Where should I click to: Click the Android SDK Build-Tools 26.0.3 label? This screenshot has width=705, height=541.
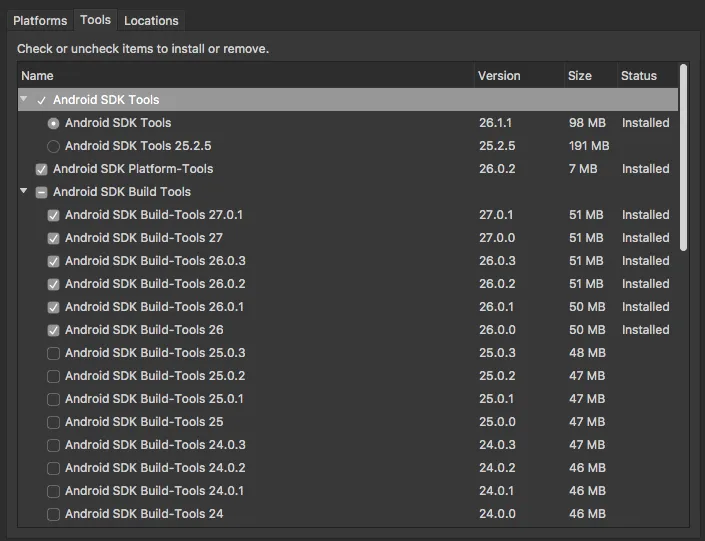[x=155, y=260]
